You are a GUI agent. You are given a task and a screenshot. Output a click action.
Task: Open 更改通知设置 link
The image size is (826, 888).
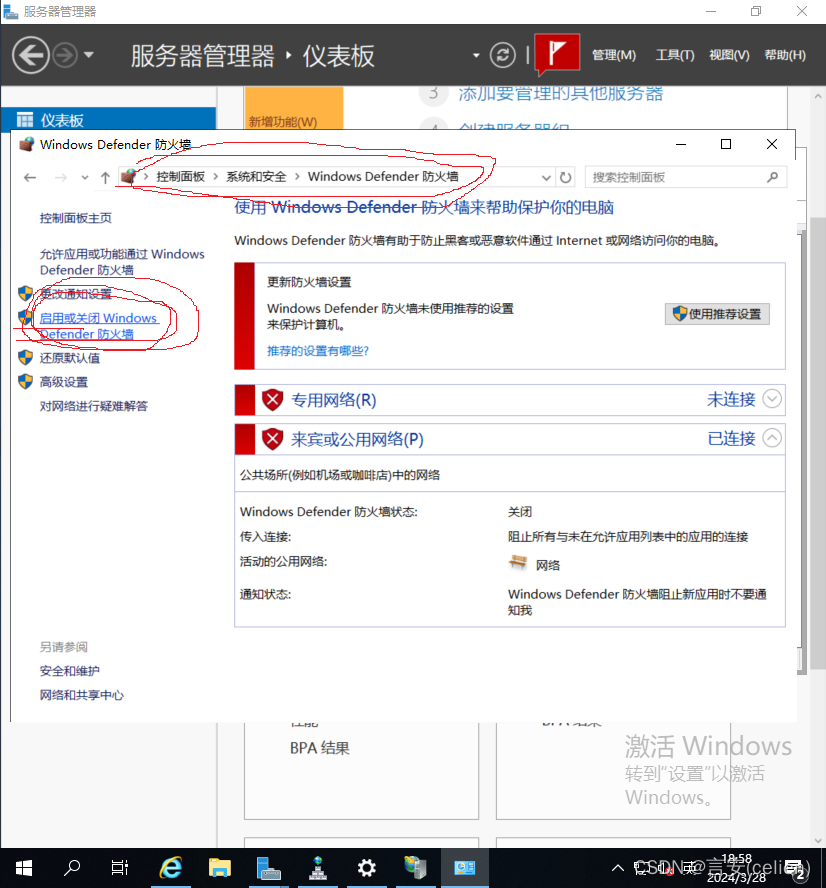(76, 294)
